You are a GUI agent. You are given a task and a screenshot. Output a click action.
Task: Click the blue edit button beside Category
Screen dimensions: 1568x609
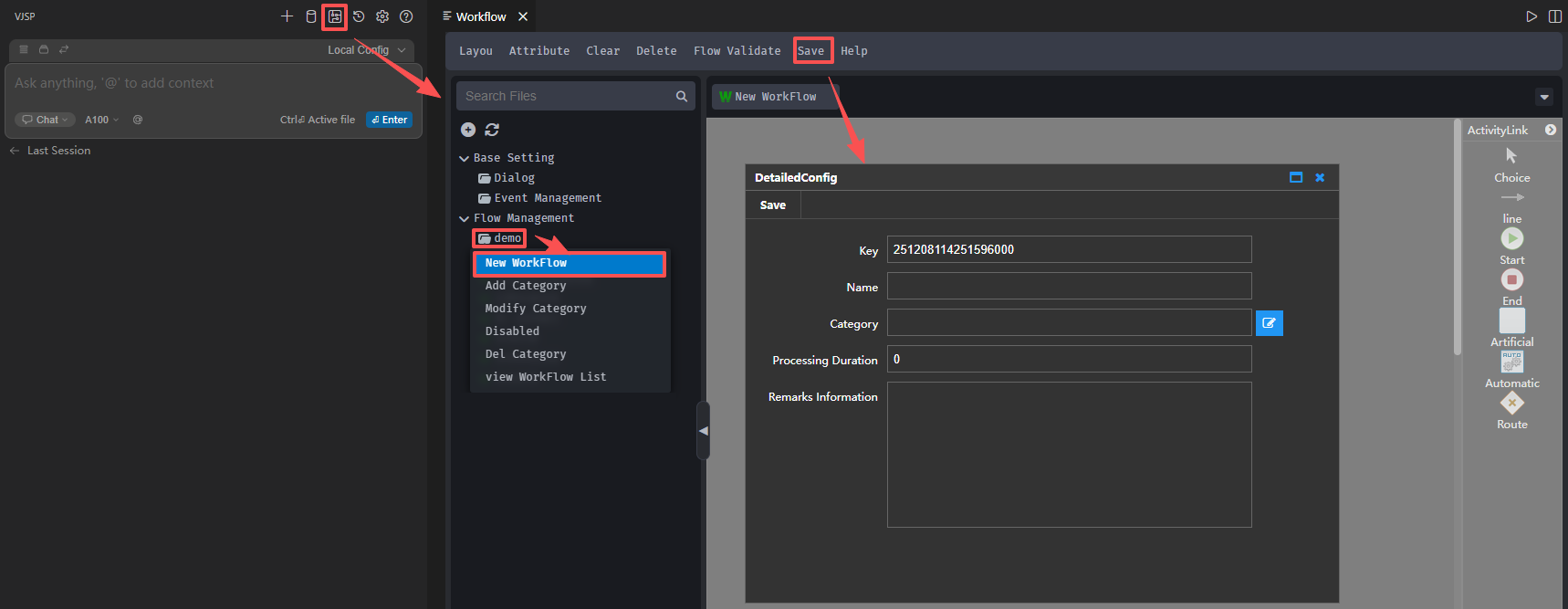1269,323
